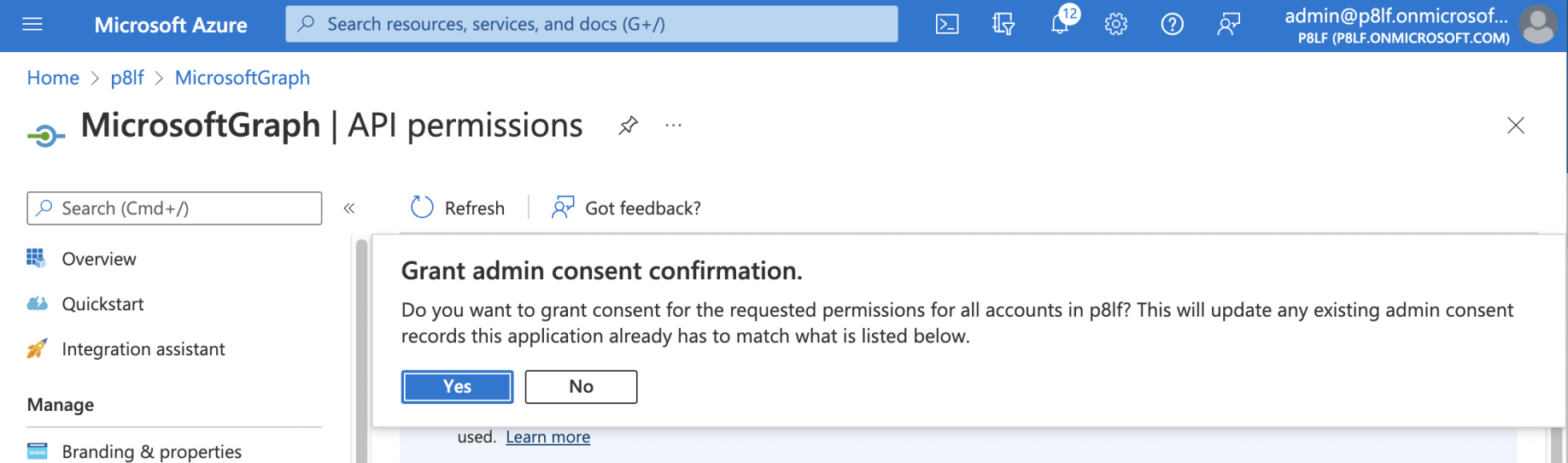
Task: Open the Help question mark icon
Action: pyautogui.click(x=1173, y=24)
